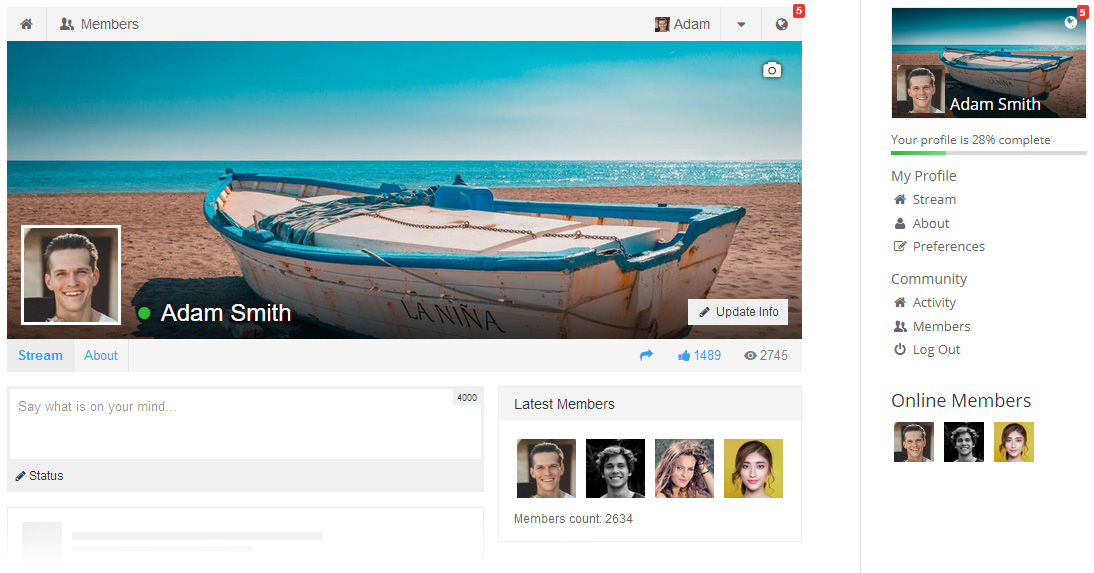Click the red 5 notification badge in top bar

799,10
